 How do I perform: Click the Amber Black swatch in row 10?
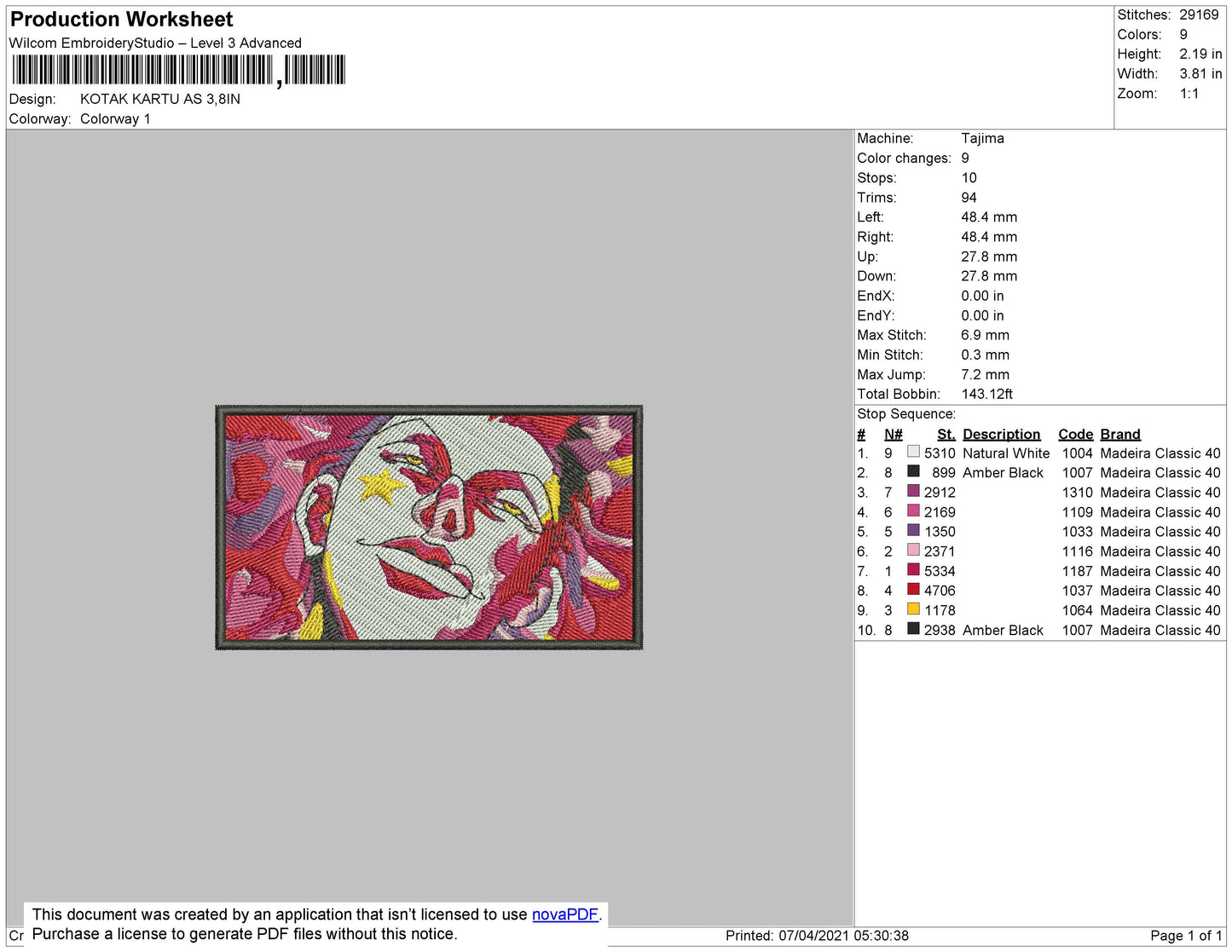913,629
